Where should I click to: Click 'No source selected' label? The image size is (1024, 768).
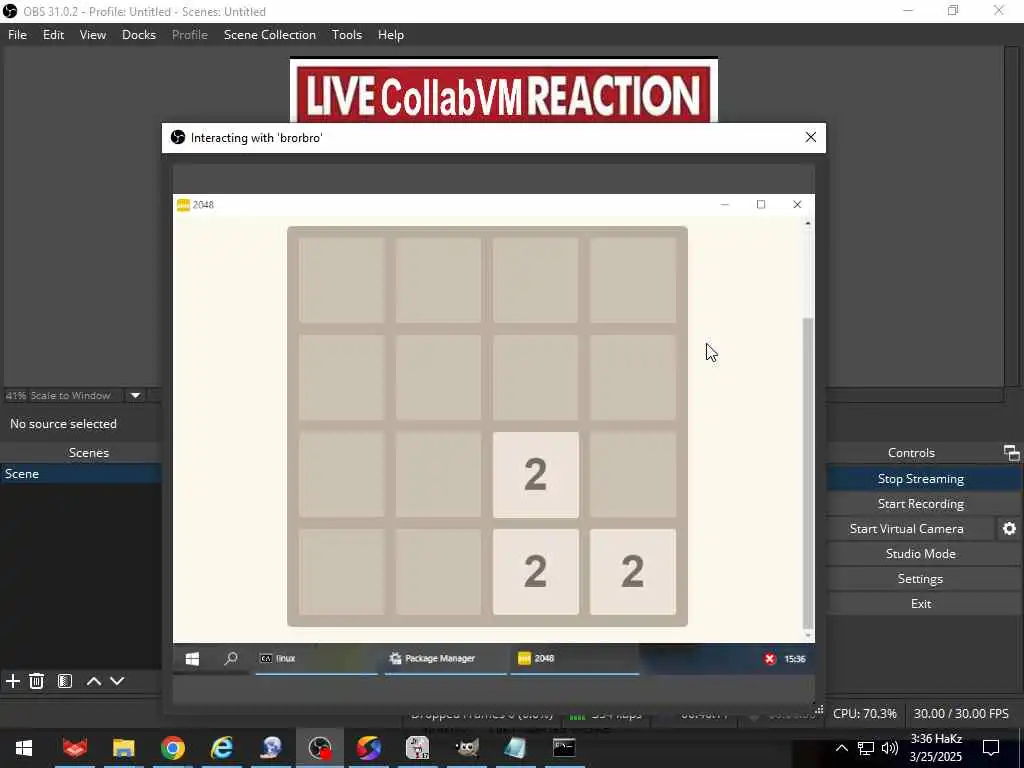(x=63, y=424)
